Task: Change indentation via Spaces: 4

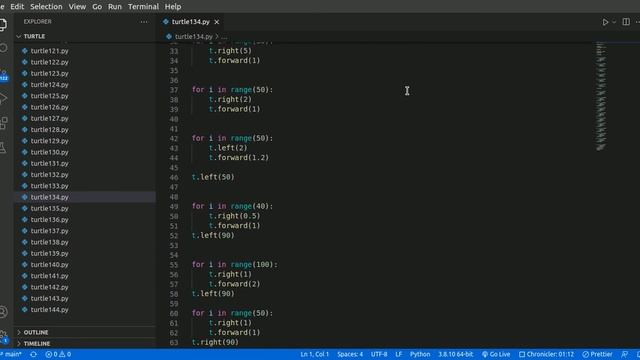Action: point(350,354)
